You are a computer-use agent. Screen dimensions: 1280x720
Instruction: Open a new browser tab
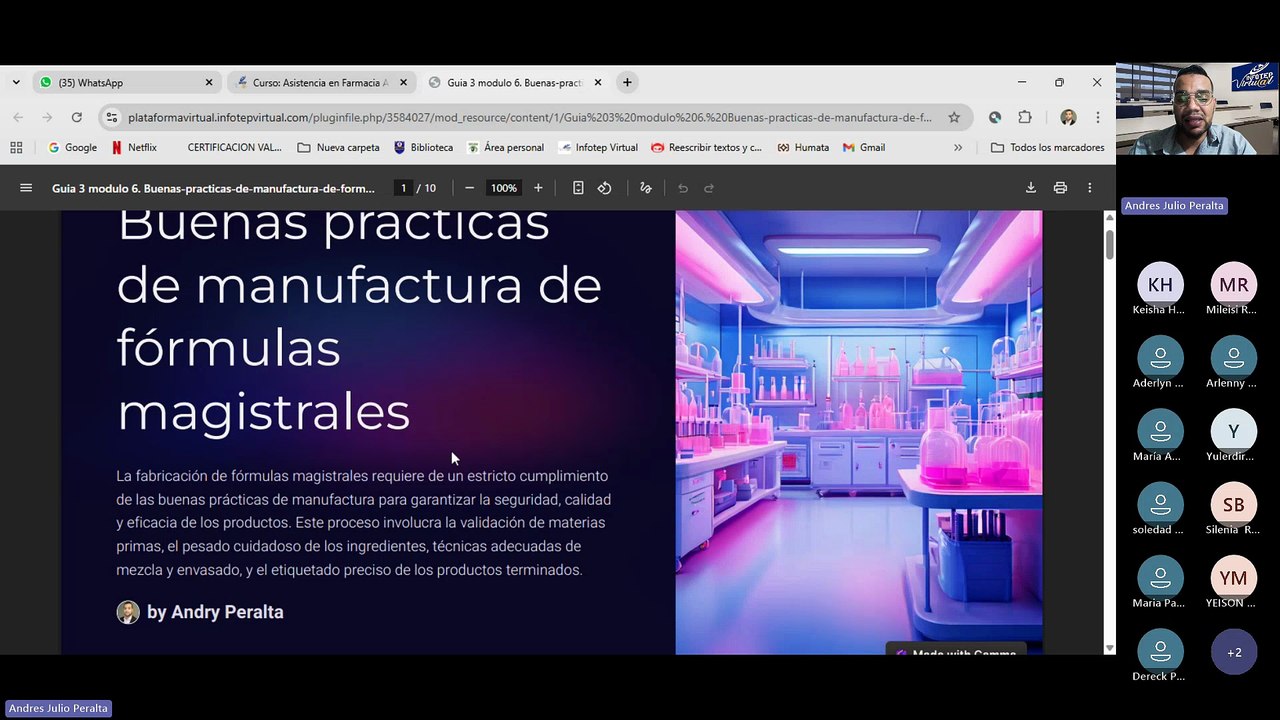[627, 83]
